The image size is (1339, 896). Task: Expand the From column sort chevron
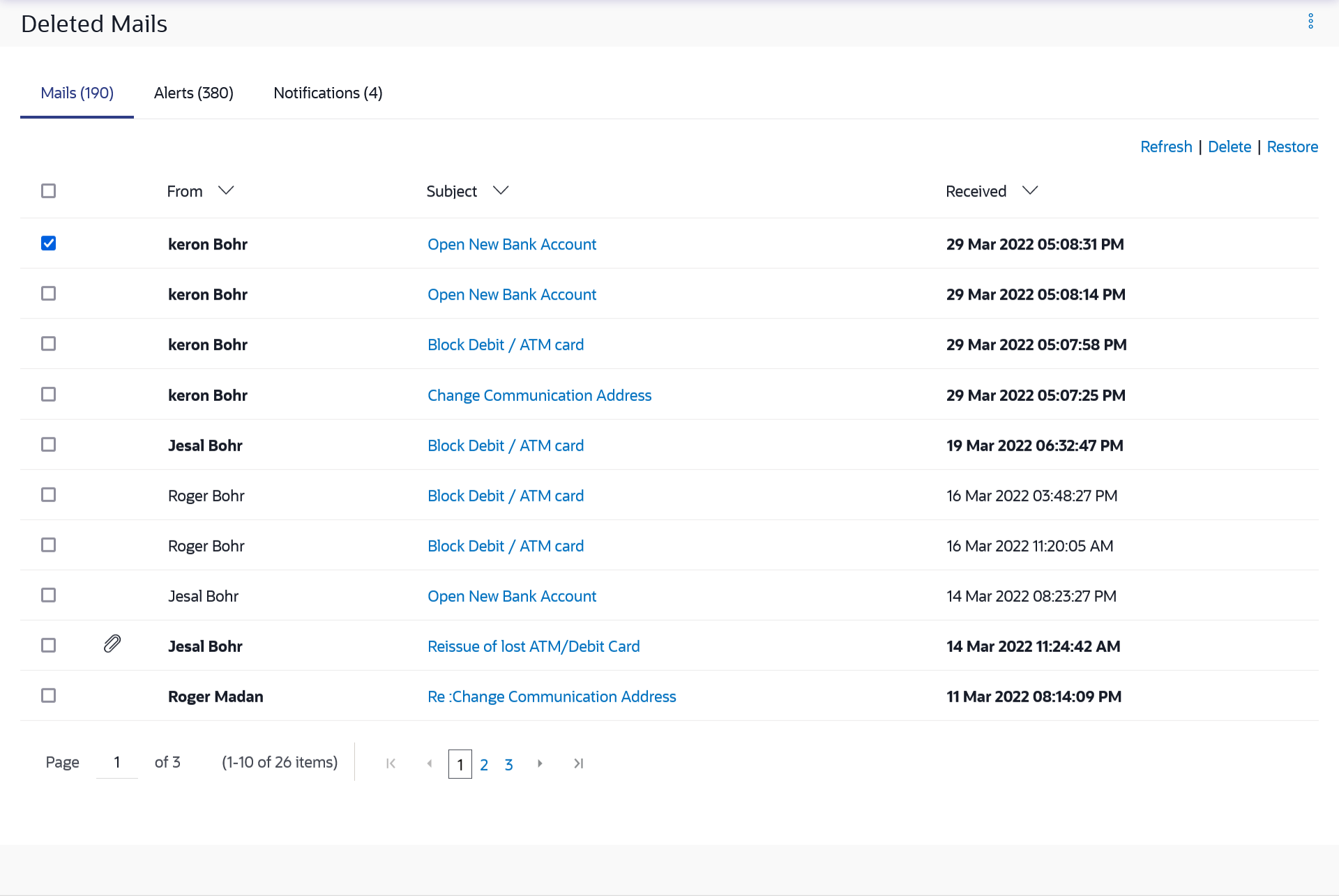point(226,190)
